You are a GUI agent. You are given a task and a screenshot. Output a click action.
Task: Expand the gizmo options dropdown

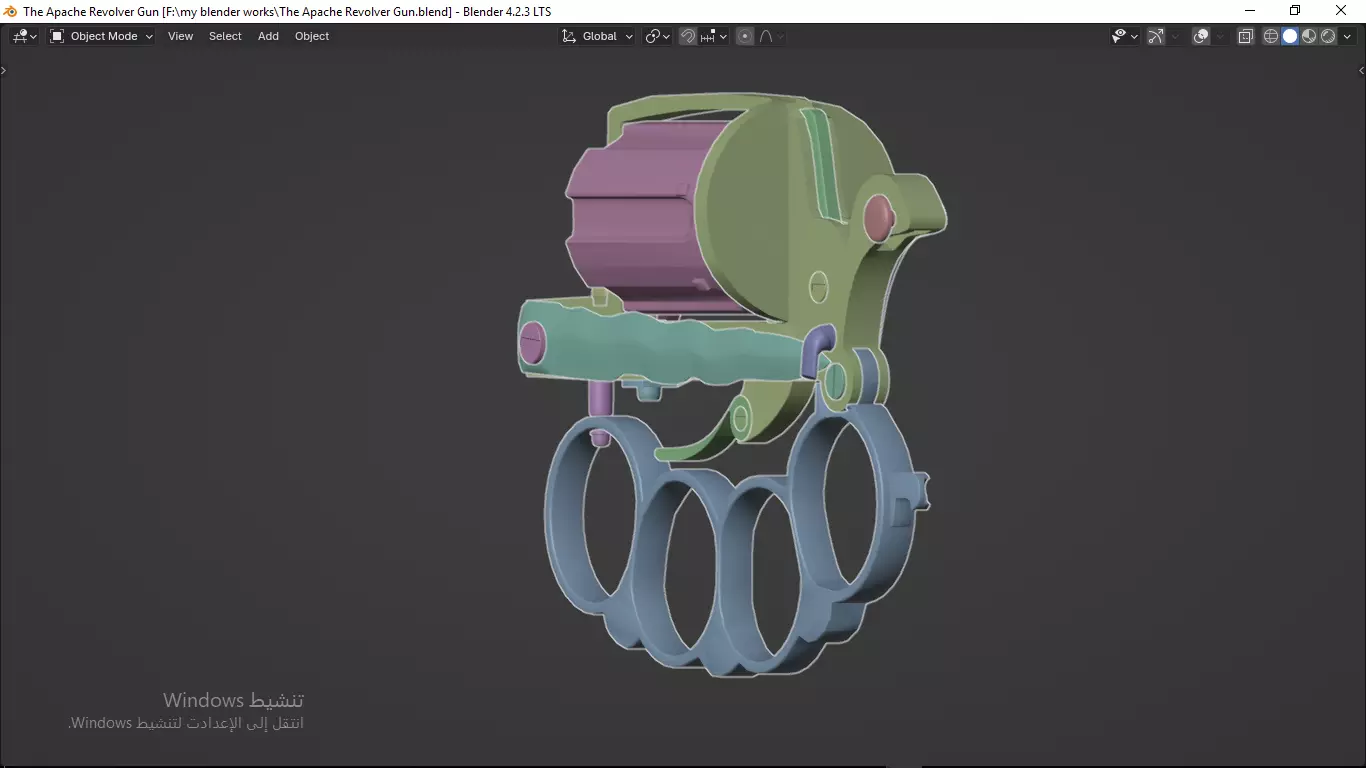click(1175, 36)
